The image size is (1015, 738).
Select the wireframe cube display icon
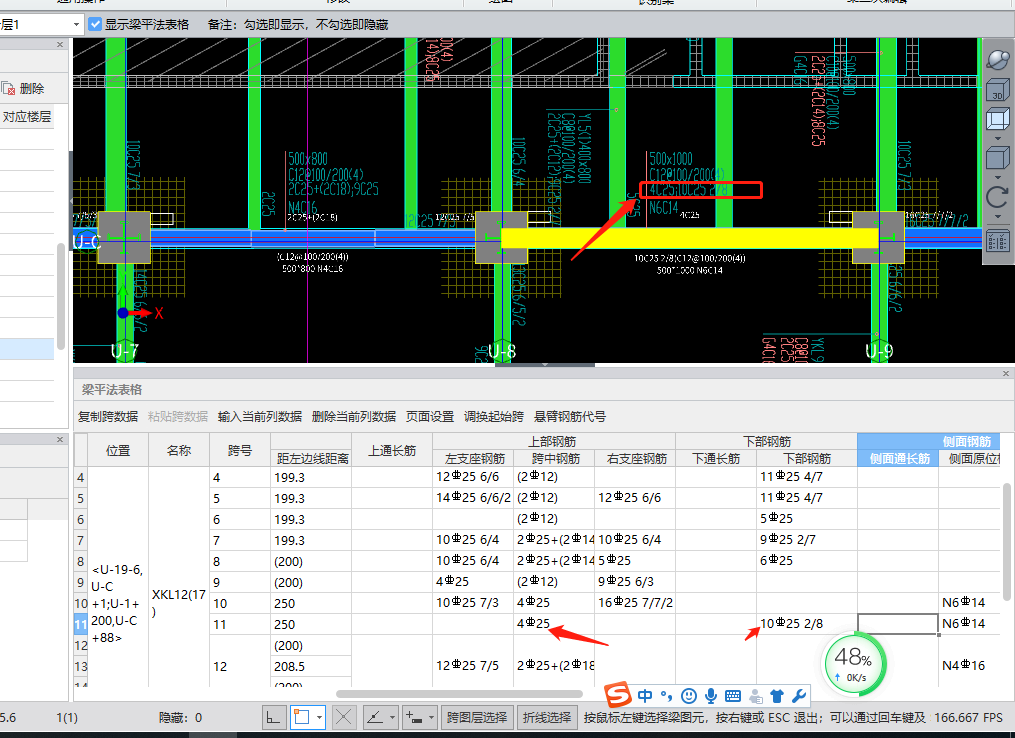tap(998, 120)
